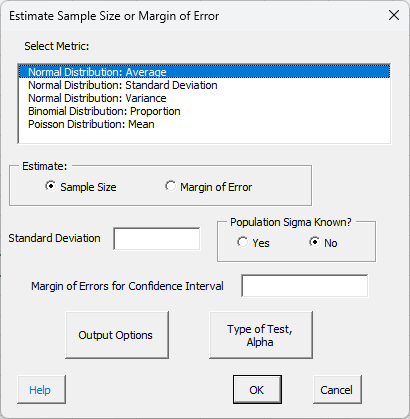Open Type of Test, Alpha settings

tap(261, 335)
